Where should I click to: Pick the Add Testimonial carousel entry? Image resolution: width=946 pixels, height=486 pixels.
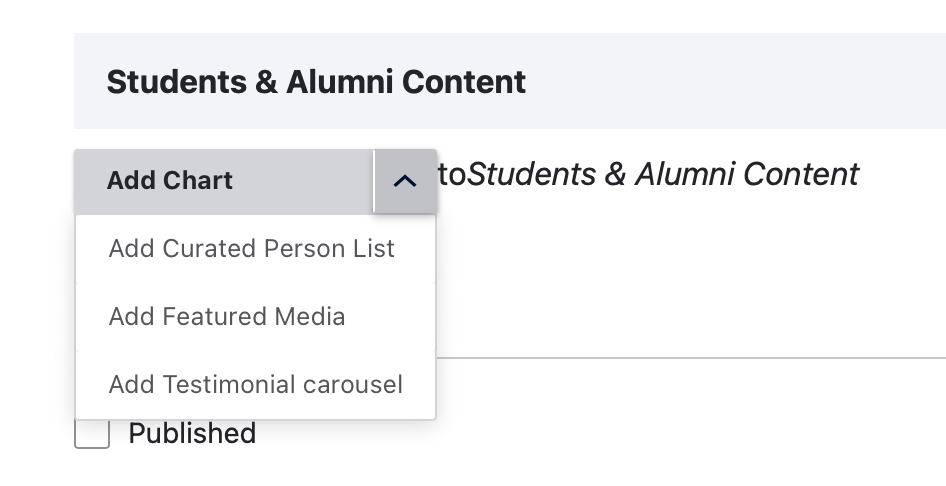(256, 385)
